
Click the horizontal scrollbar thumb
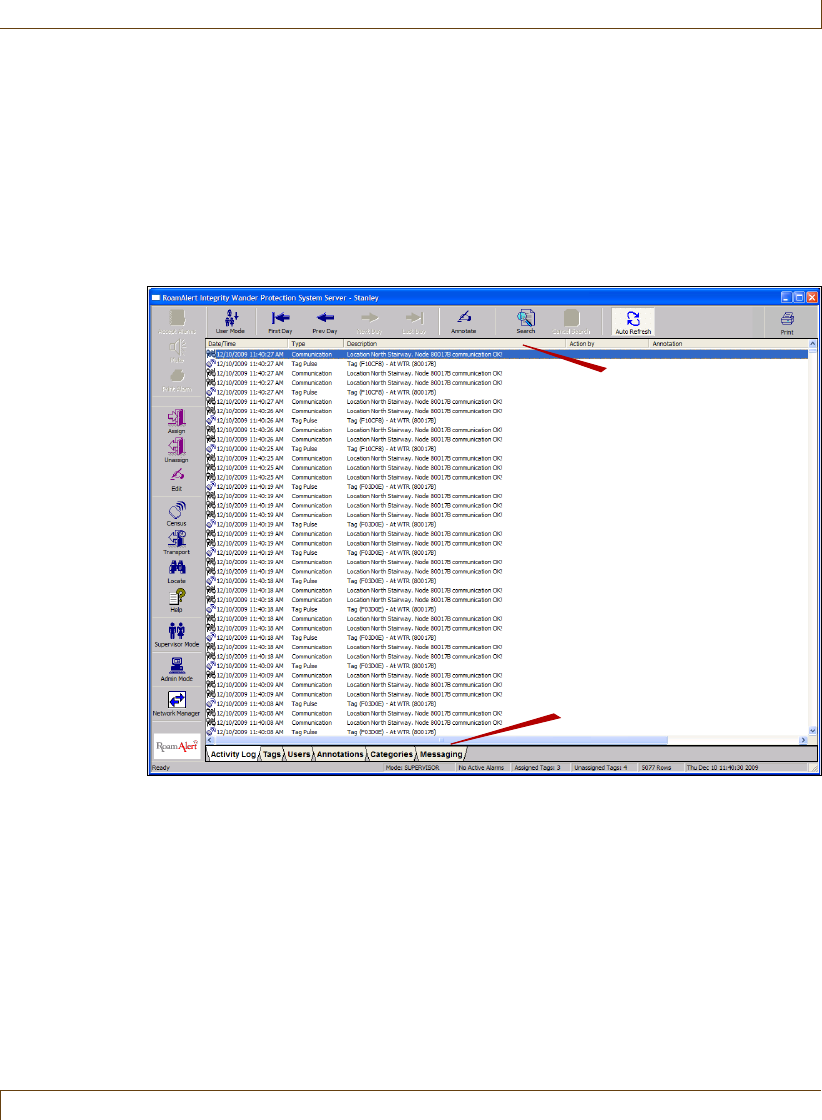point(441,741)
